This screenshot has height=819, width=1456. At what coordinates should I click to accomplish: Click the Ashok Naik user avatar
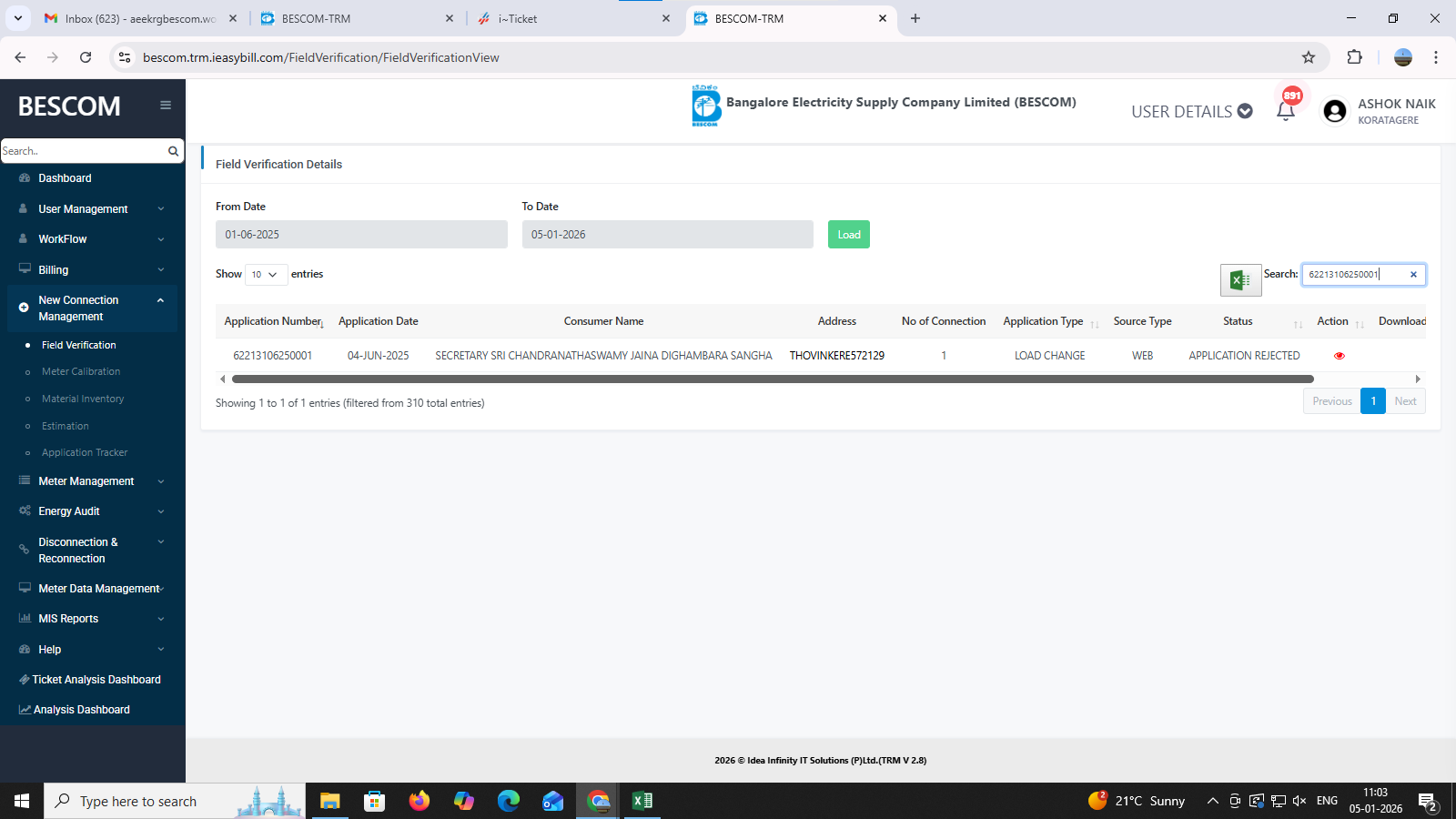click(1335, 111)
